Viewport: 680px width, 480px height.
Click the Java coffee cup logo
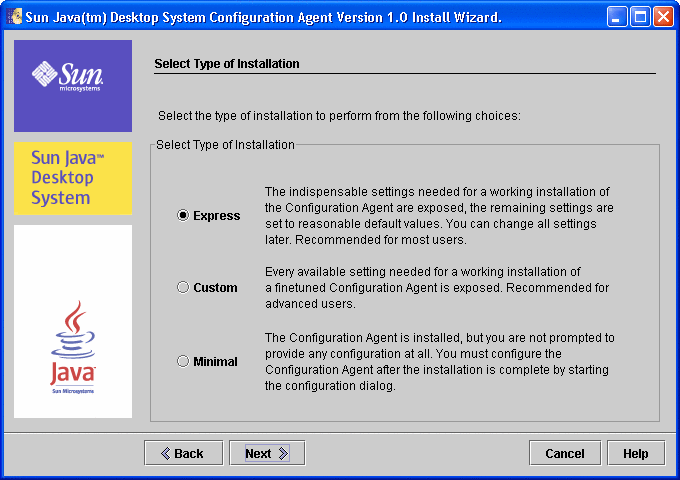click(x=73, y=347)
